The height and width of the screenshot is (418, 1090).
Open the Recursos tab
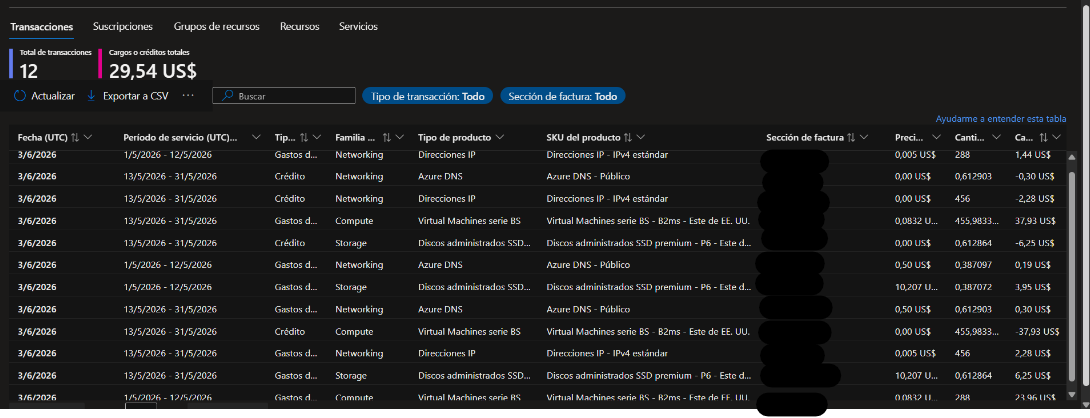(300, 26)
